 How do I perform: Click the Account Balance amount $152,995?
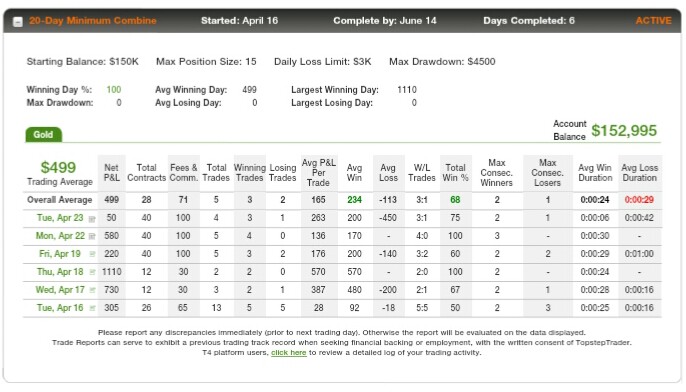(624, 130)
